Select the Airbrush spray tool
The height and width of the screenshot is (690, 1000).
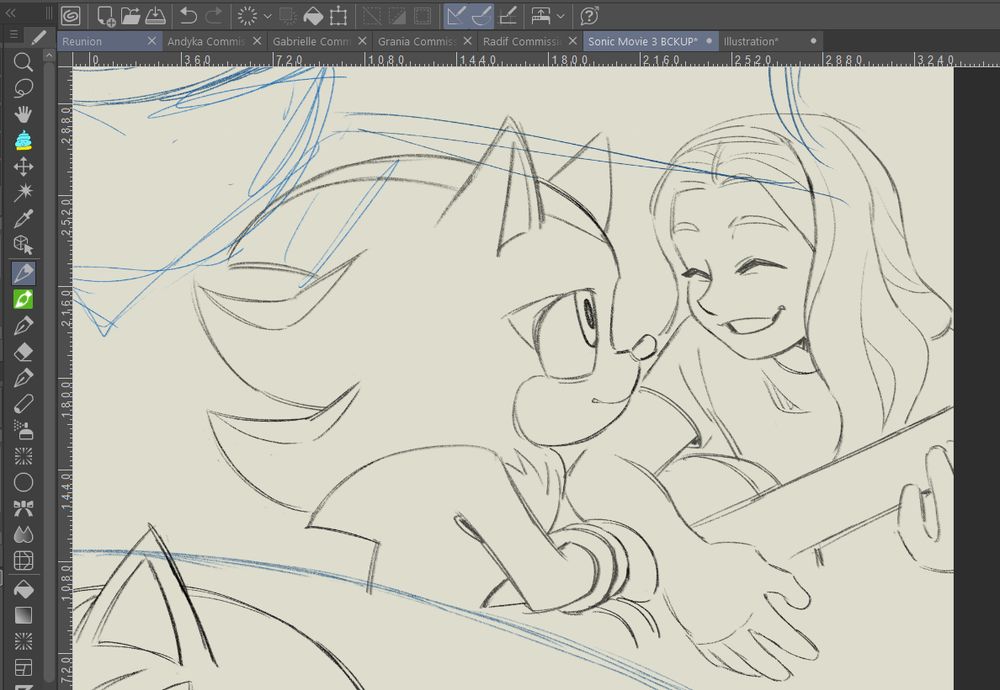click(24, 430)
